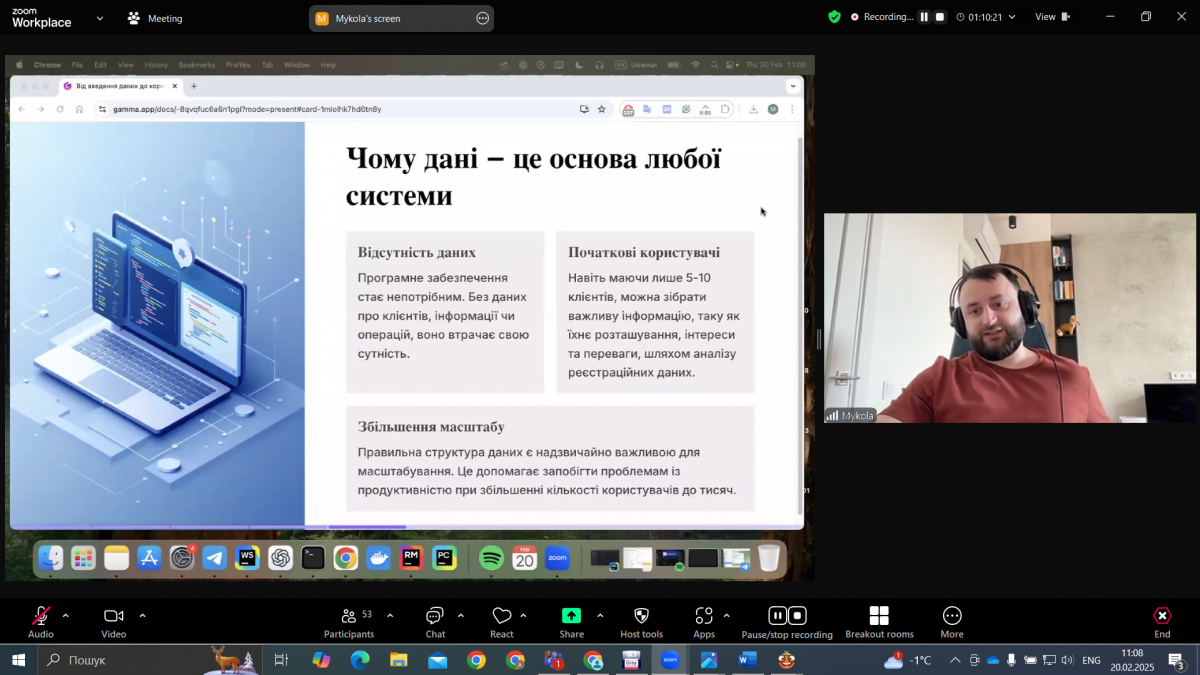
Task: Stop the camera via the Video icon
Action: pyautogui.click(x=113, y=617)
